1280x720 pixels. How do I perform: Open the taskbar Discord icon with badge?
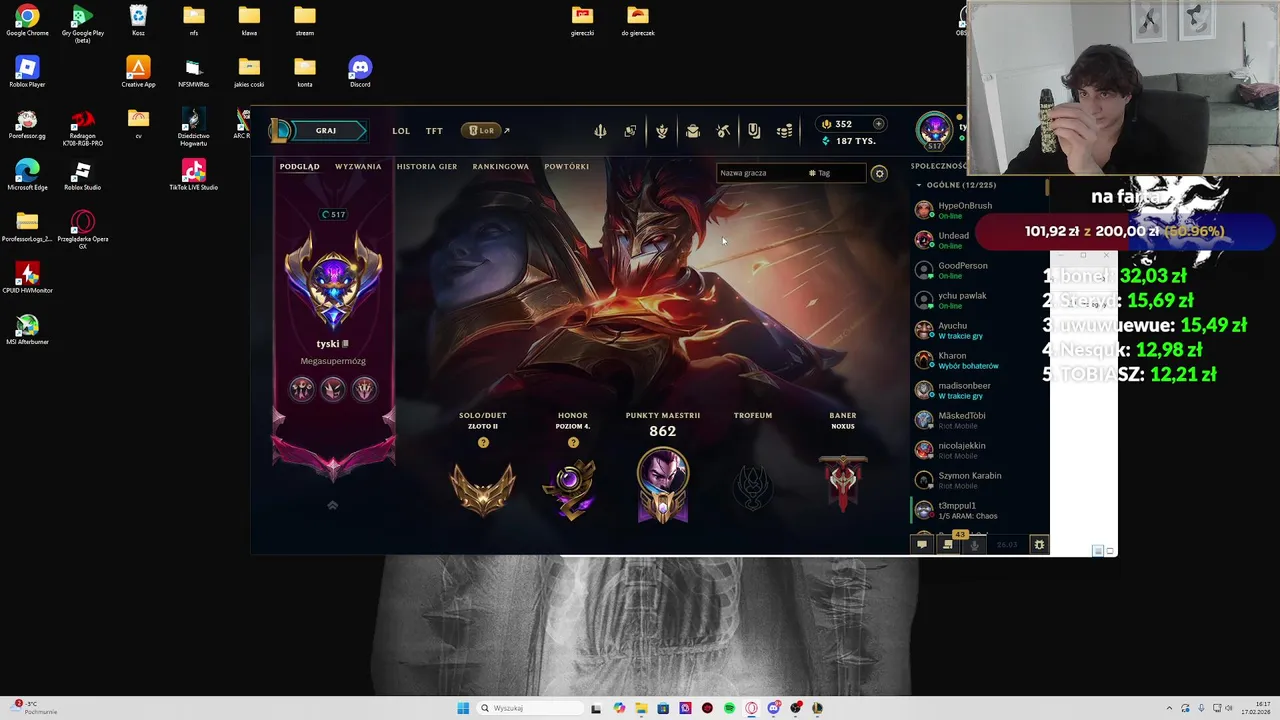(773, 708)
